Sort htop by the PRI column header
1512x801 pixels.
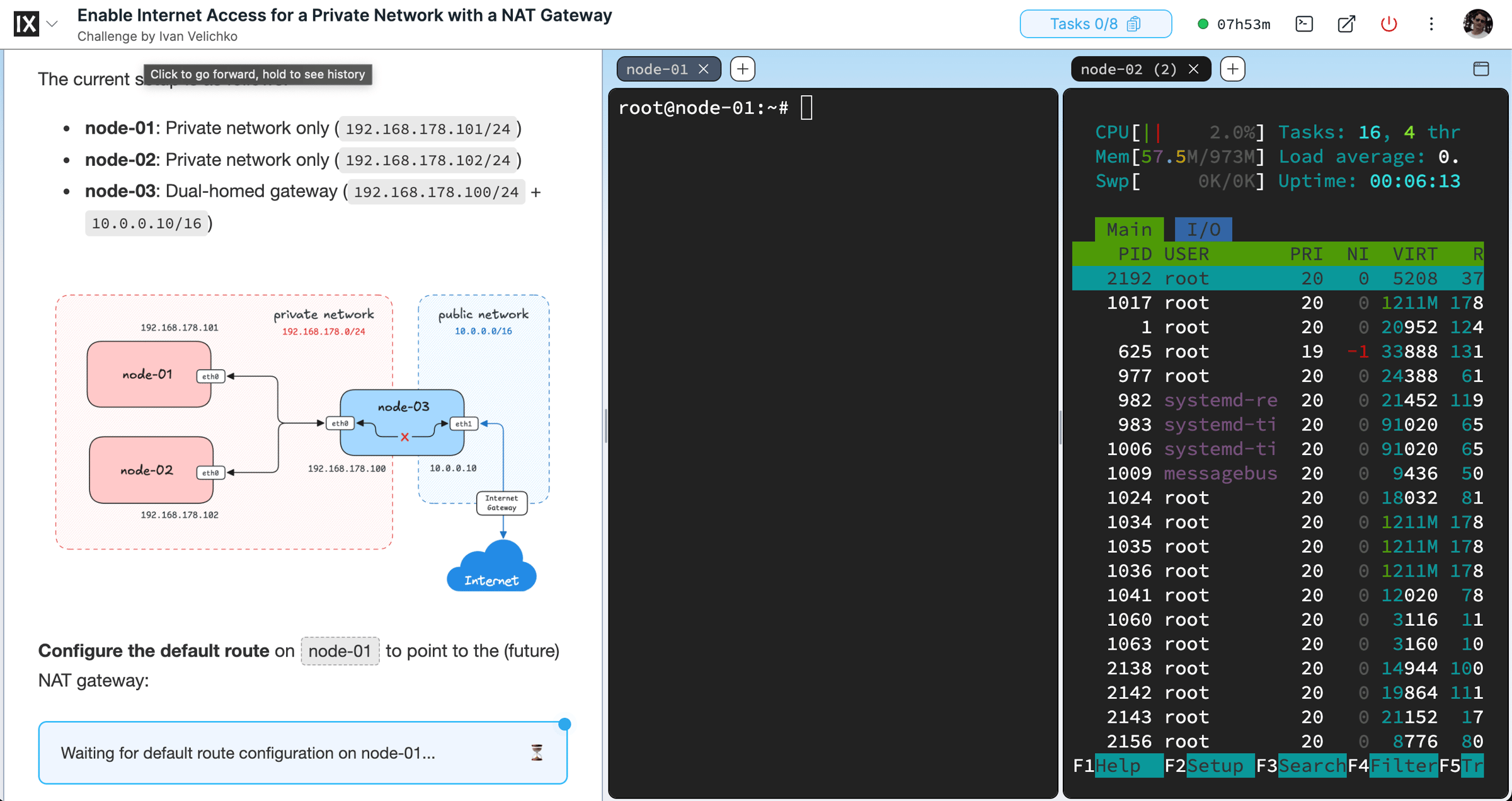tap(1307, 254)
